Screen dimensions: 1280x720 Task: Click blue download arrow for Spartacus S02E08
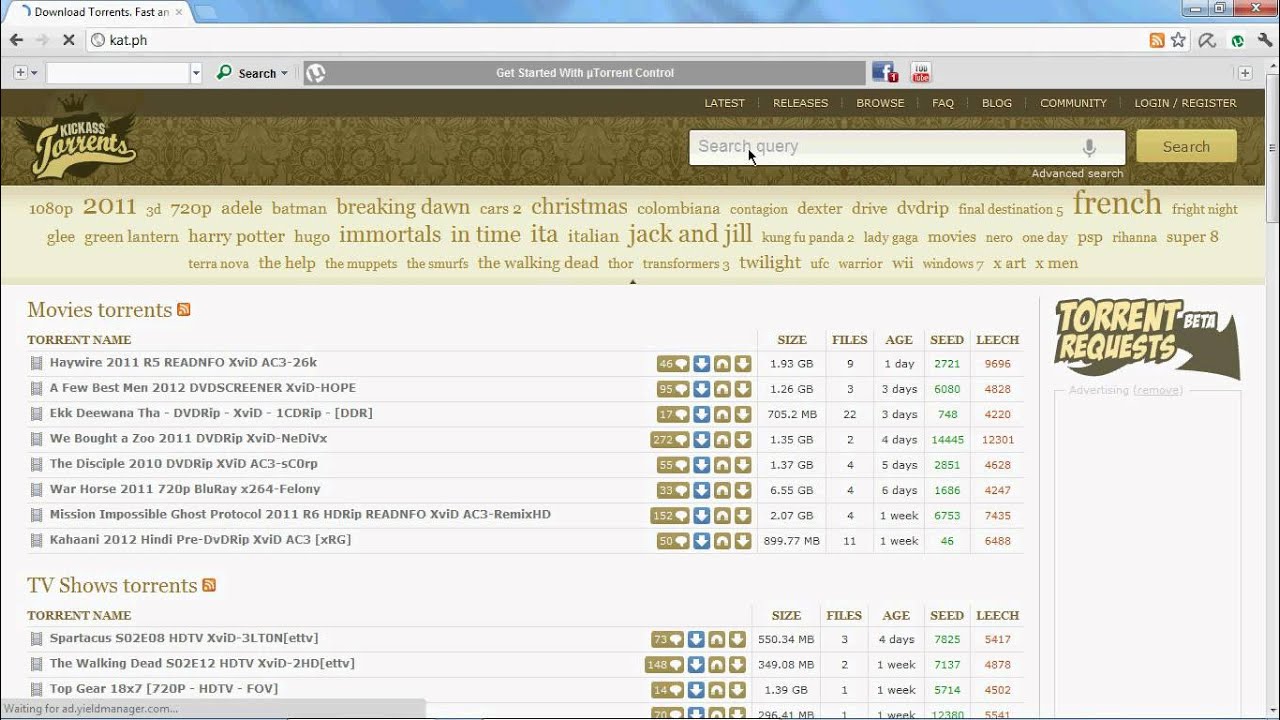696,639
